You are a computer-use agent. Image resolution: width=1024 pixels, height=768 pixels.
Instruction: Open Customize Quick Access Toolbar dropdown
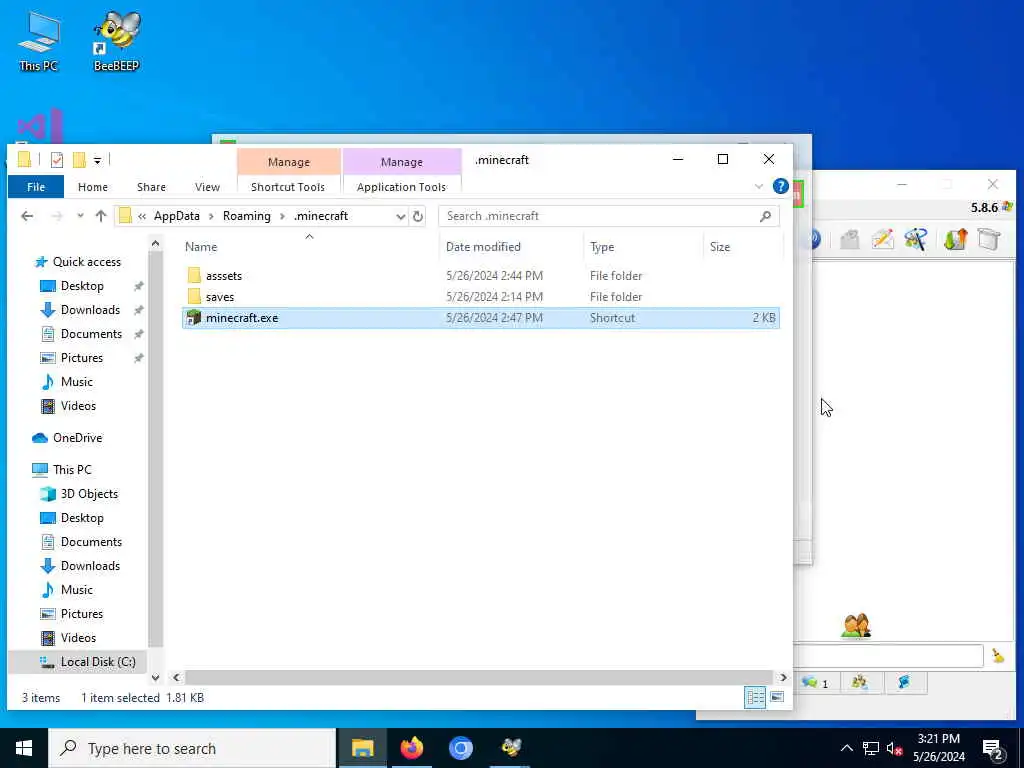click(x=97, y=160)
